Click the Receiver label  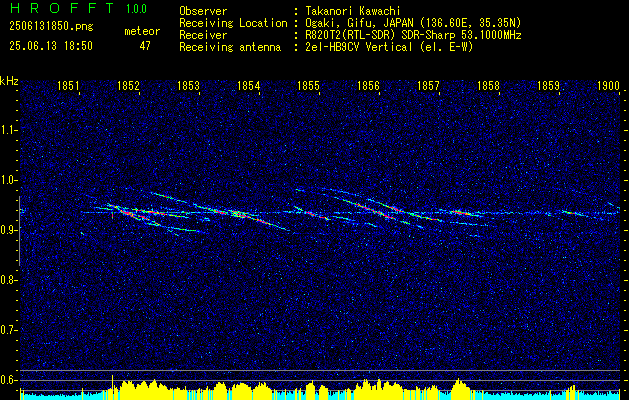(x=203, y=35)
